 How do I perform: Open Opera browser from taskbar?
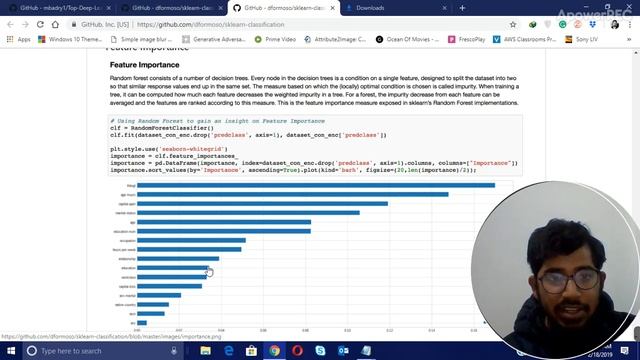[297, 351]
